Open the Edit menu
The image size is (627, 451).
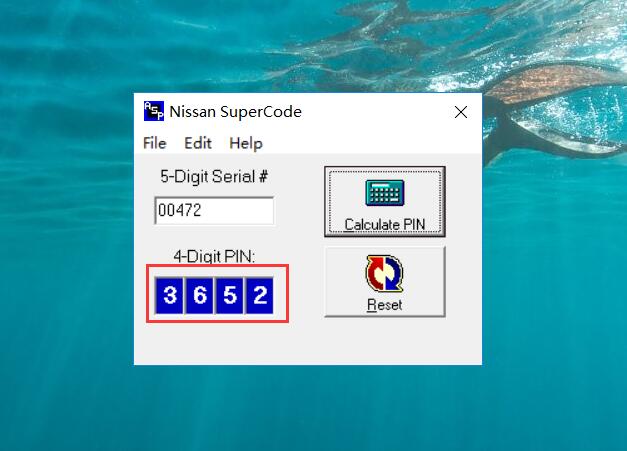(x=198, y=143)
